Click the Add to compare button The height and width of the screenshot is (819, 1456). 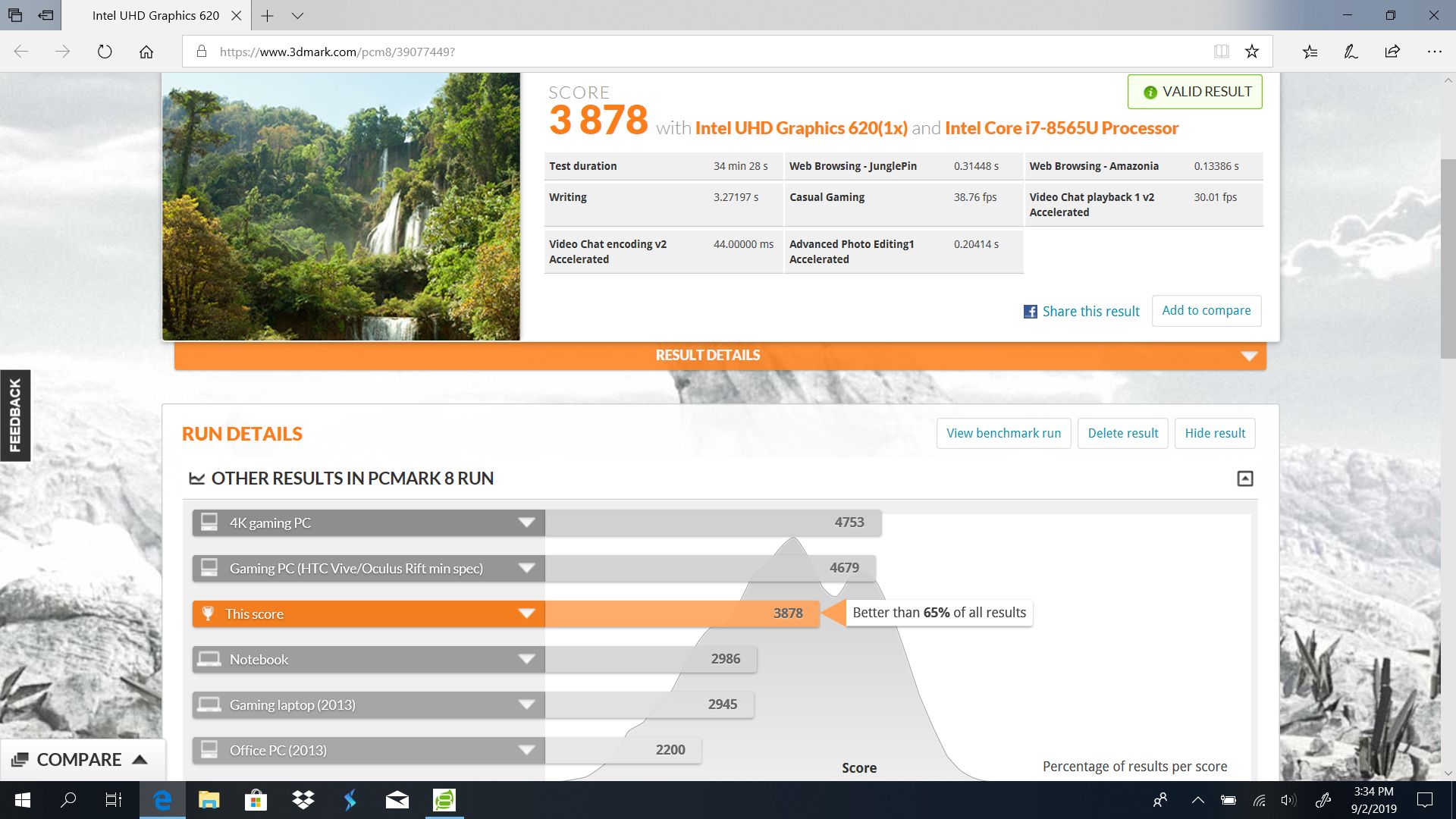(1207, 311)
